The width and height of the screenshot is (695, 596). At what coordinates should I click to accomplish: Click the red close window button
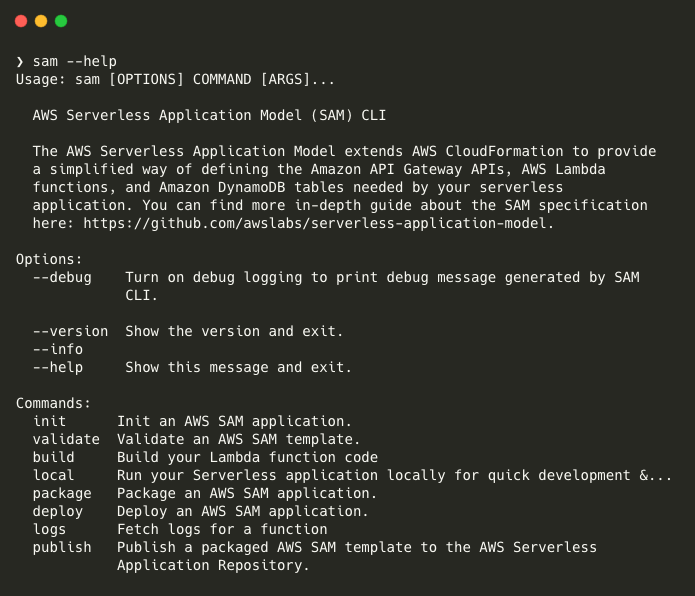21,20
